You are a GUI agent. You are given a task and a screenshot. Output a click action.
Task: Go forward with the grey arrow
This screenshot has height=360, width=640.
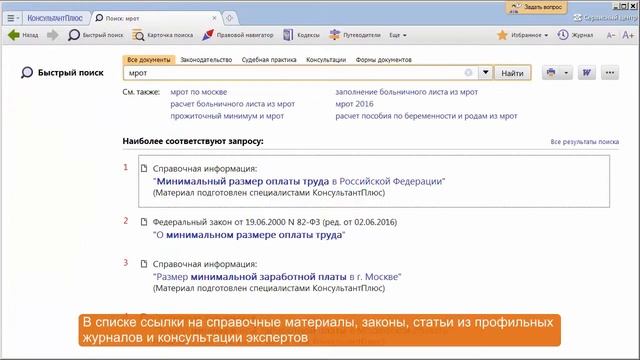52,35
